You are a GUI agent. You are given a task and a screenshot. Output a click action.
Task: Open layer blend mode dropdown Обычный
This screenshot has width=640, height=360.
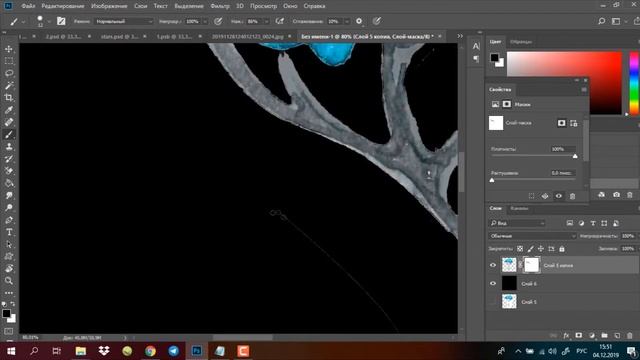(533, 236)
